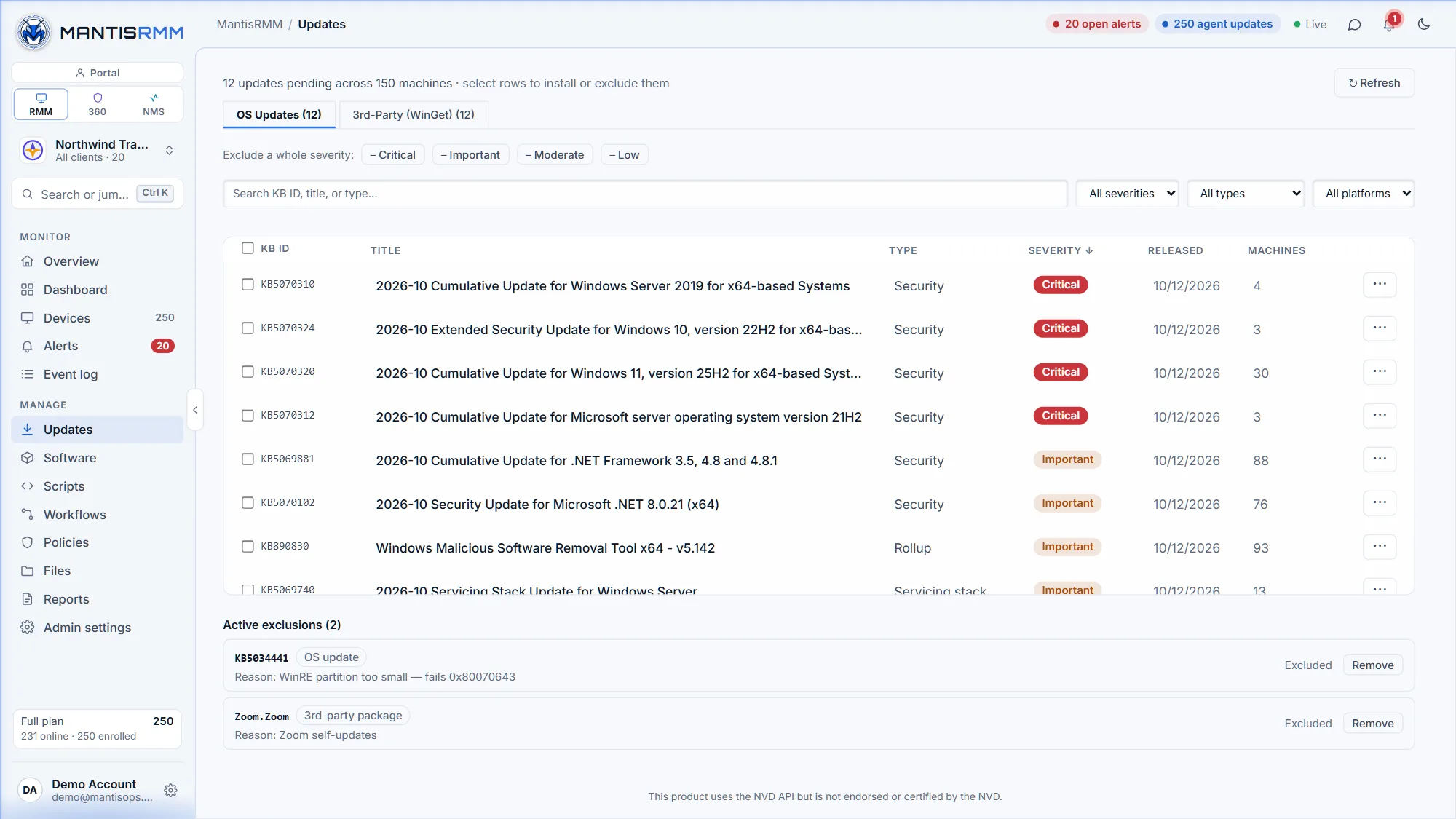This screenshot has width=1456, height=819.
Task: Switch to the OS Updates (12) tab
Action: pos(279,115)
